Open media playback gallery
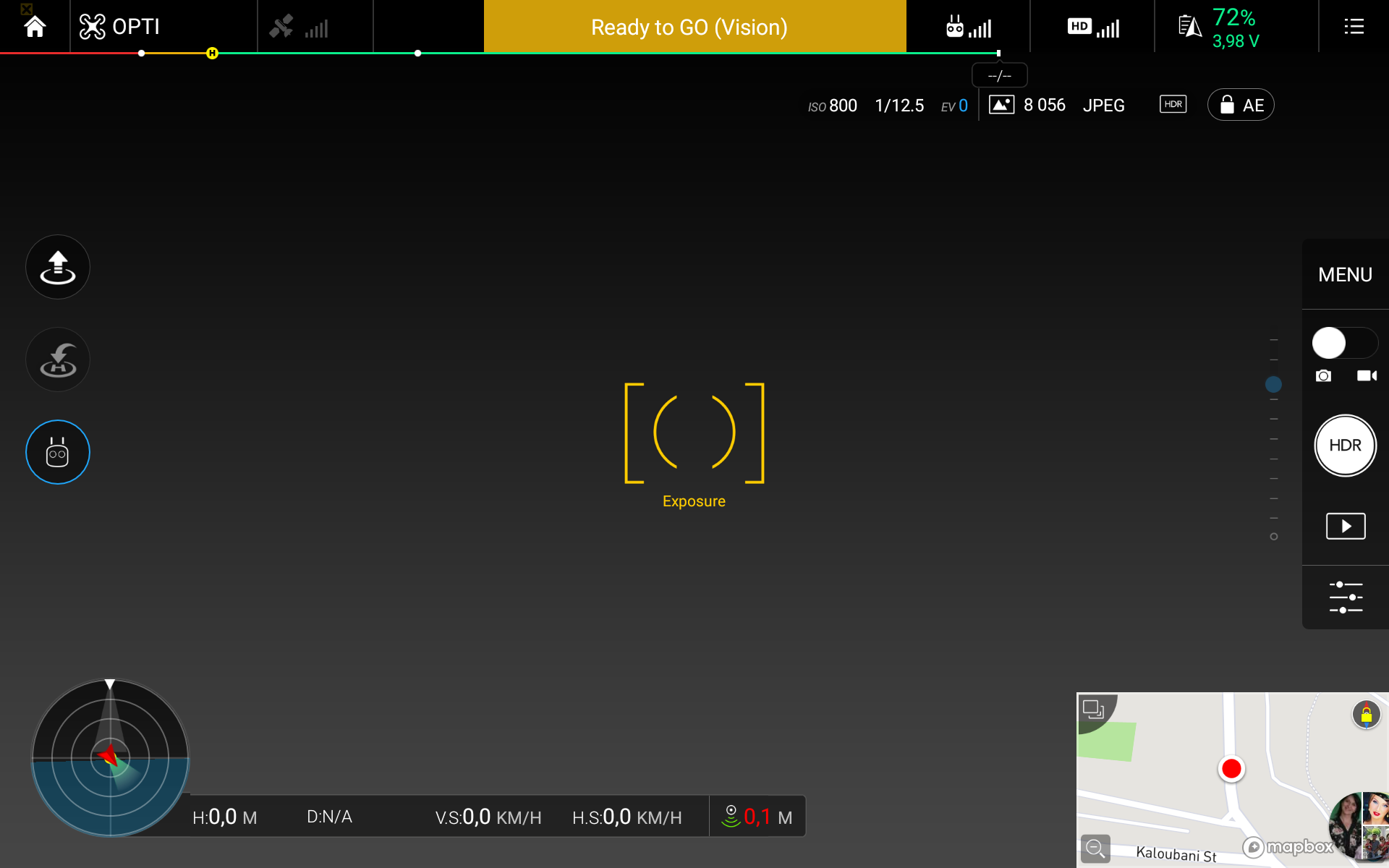The height and width of the screenshot is (868, 1389). coord(1346,526)
